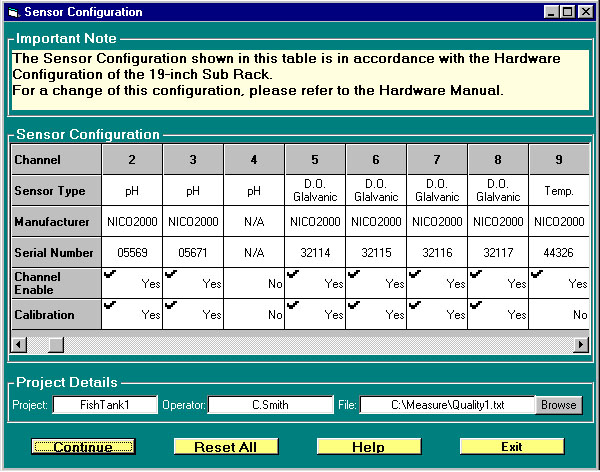
Task: Toggle Channel Enable checkmark for channel 2
Action: coord(110,274)
